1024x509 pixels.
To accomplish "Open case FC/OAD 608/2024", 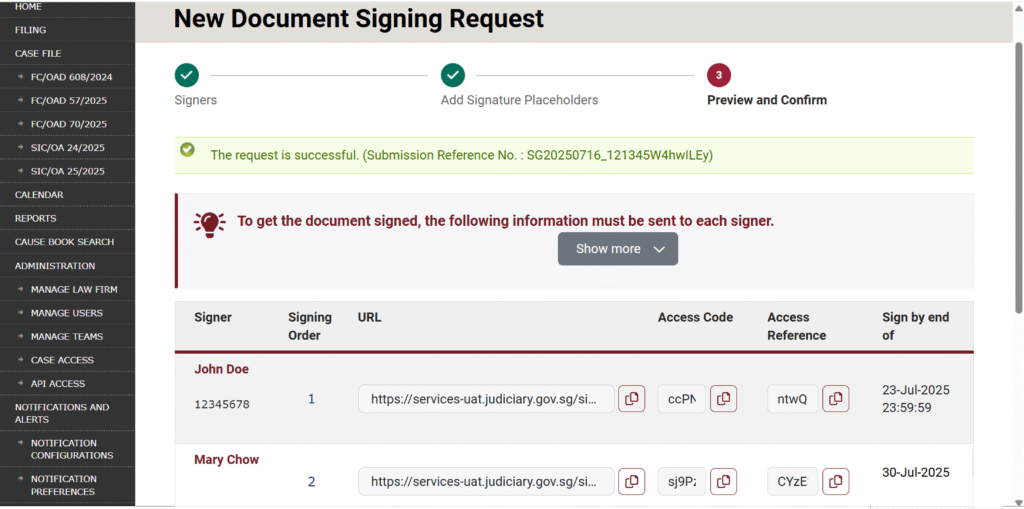I will click(71, 77).
